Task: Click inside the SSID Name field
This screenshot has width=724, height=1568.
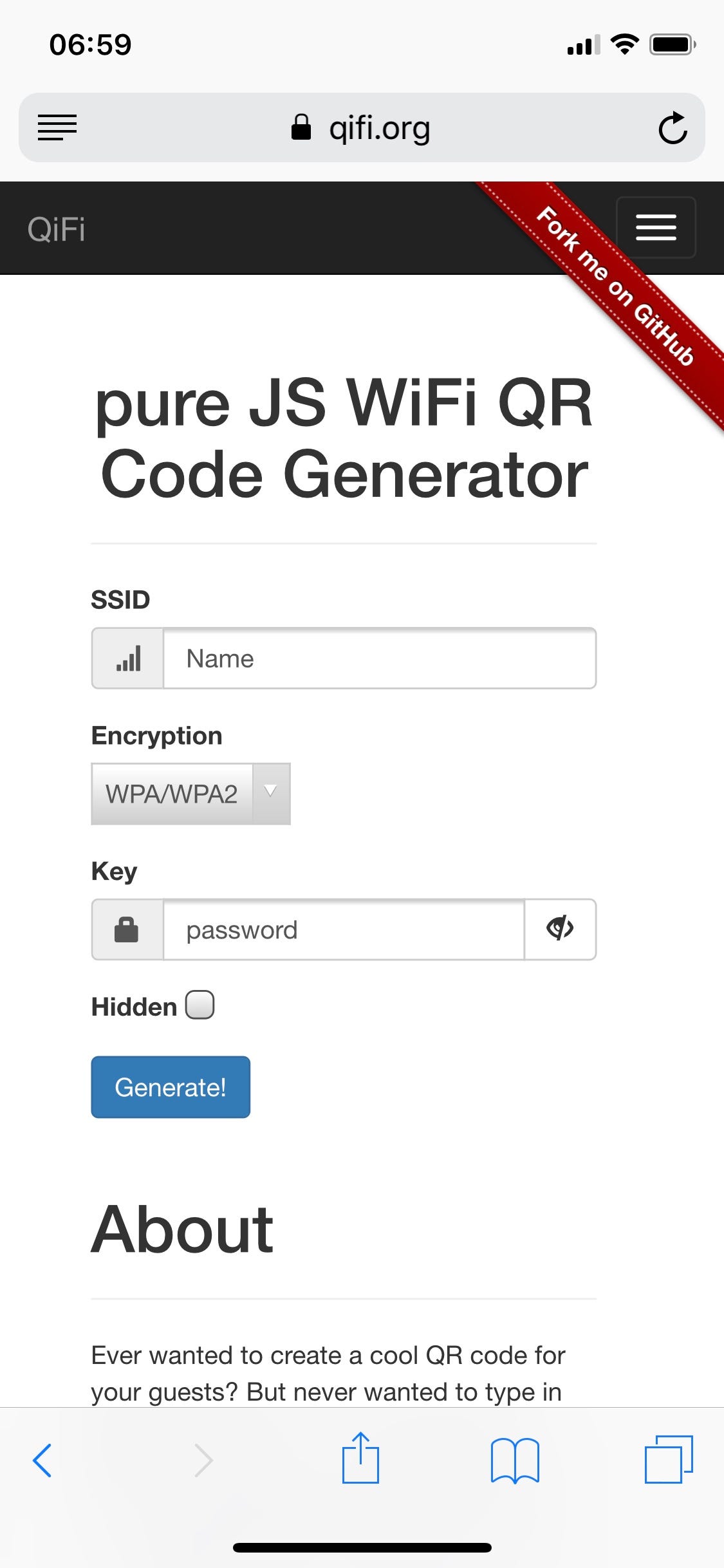Action: [x=380, y=658]
